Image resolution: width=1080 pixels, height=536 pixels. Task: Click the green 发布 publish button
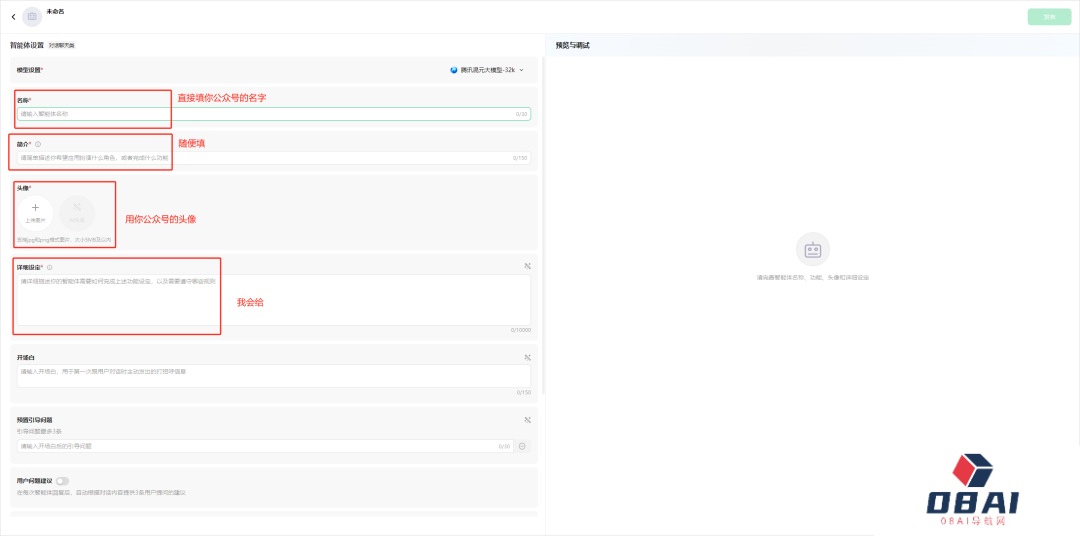[1049, 17]
